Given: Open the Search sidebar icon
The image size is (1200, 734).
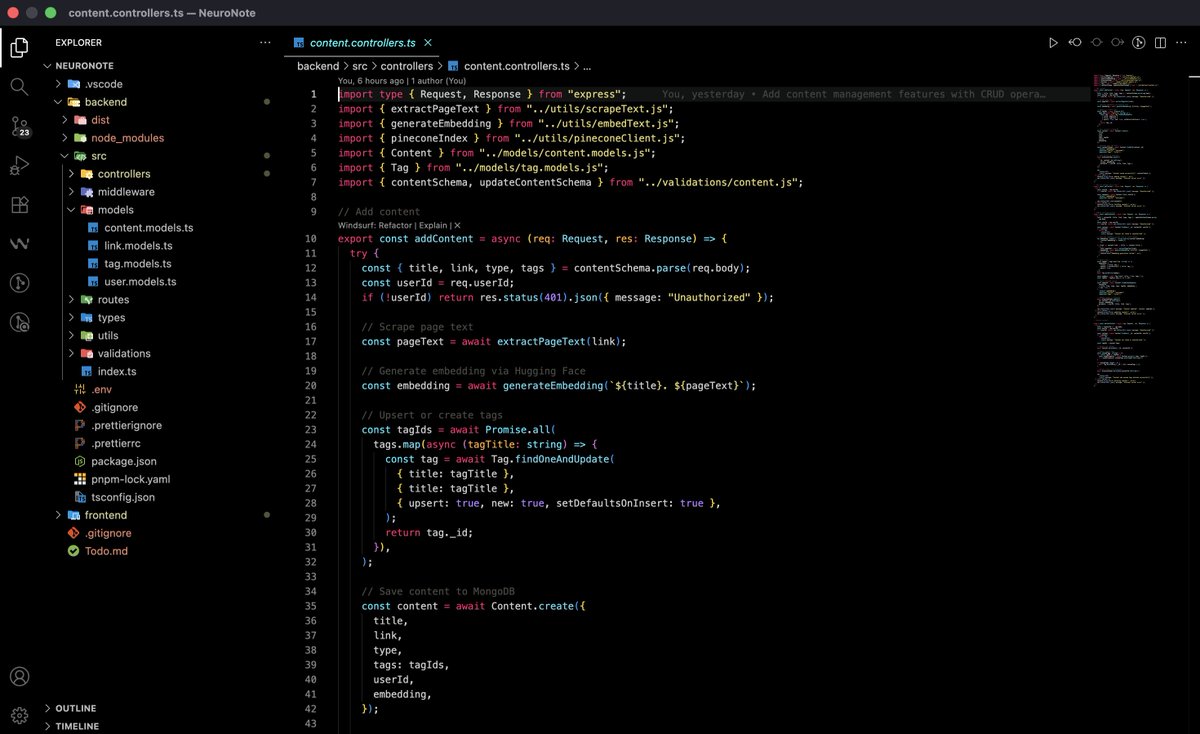Looking at the screenshot, I should point(18,86).
